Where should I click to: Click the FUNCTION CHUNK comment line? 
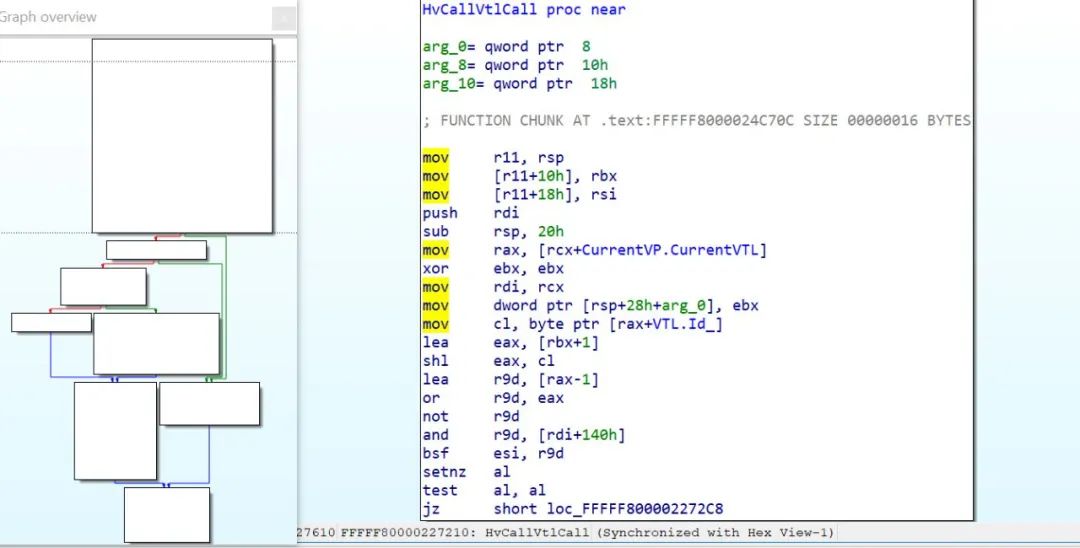pyautogui.click(x=696, y=121)
